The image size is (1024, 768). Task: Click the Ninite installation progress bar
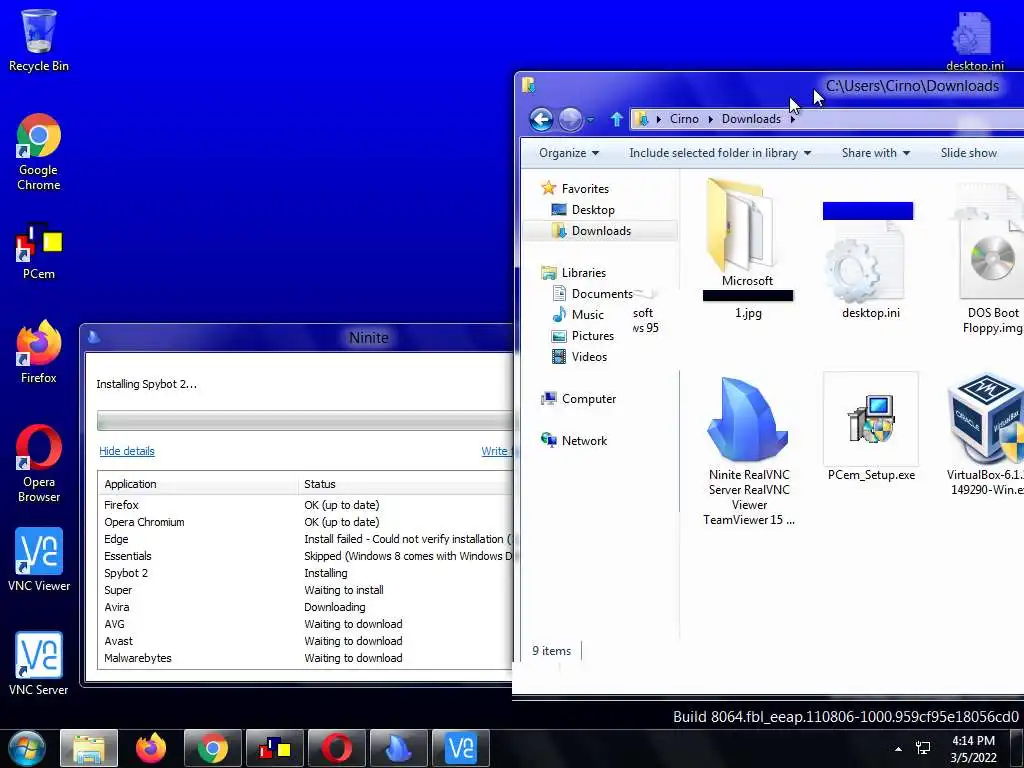[304, 421]
